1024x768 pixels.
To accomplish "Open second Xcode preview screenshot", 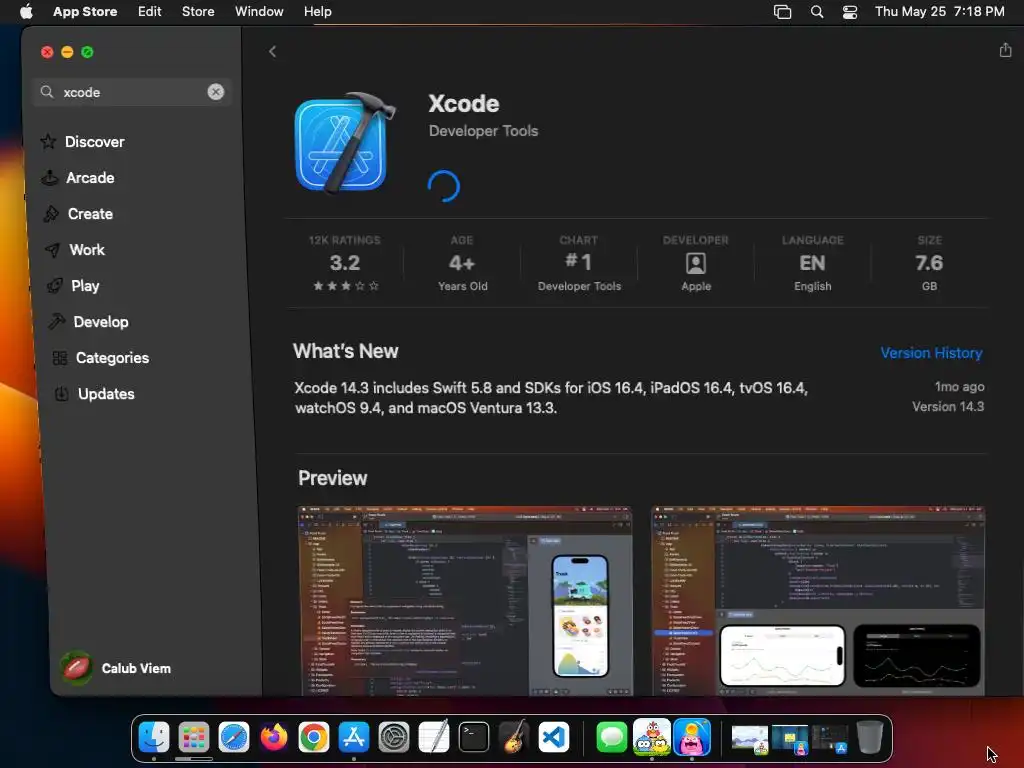I will click(818, 601).
